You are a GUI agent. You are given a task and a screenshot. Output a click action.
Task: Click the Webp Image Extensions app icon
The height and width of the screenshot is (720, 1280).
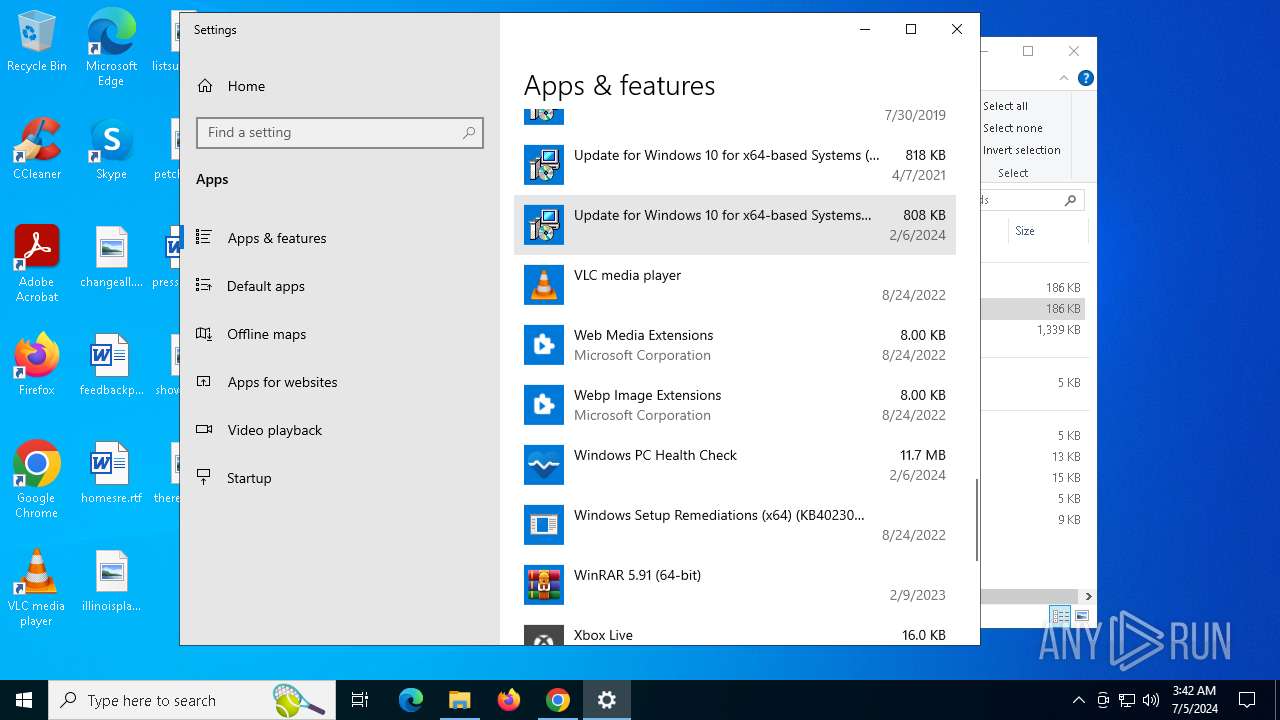[x=544, y=405]
